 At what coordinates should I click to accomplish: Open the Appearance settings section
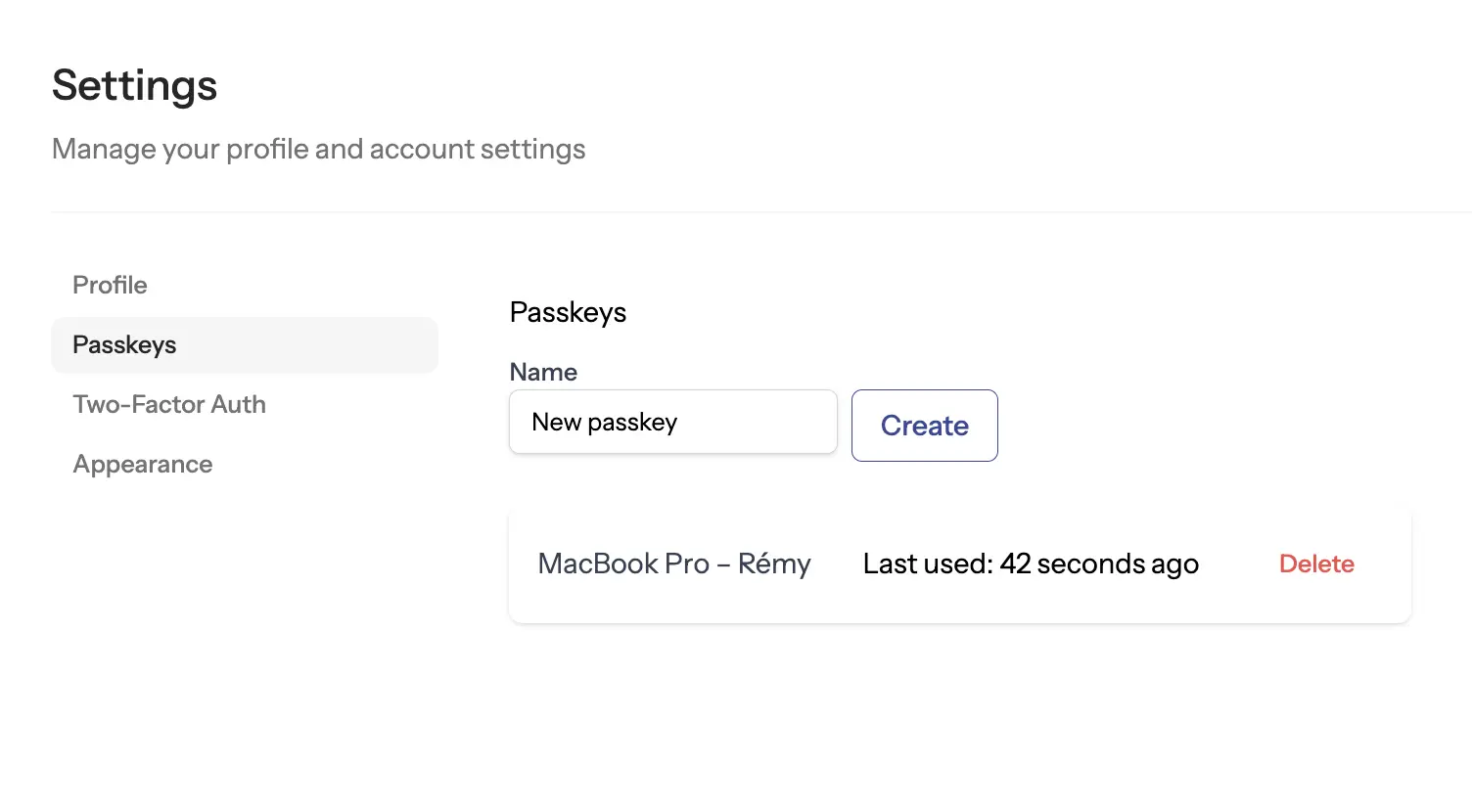[x=143, y=464]
